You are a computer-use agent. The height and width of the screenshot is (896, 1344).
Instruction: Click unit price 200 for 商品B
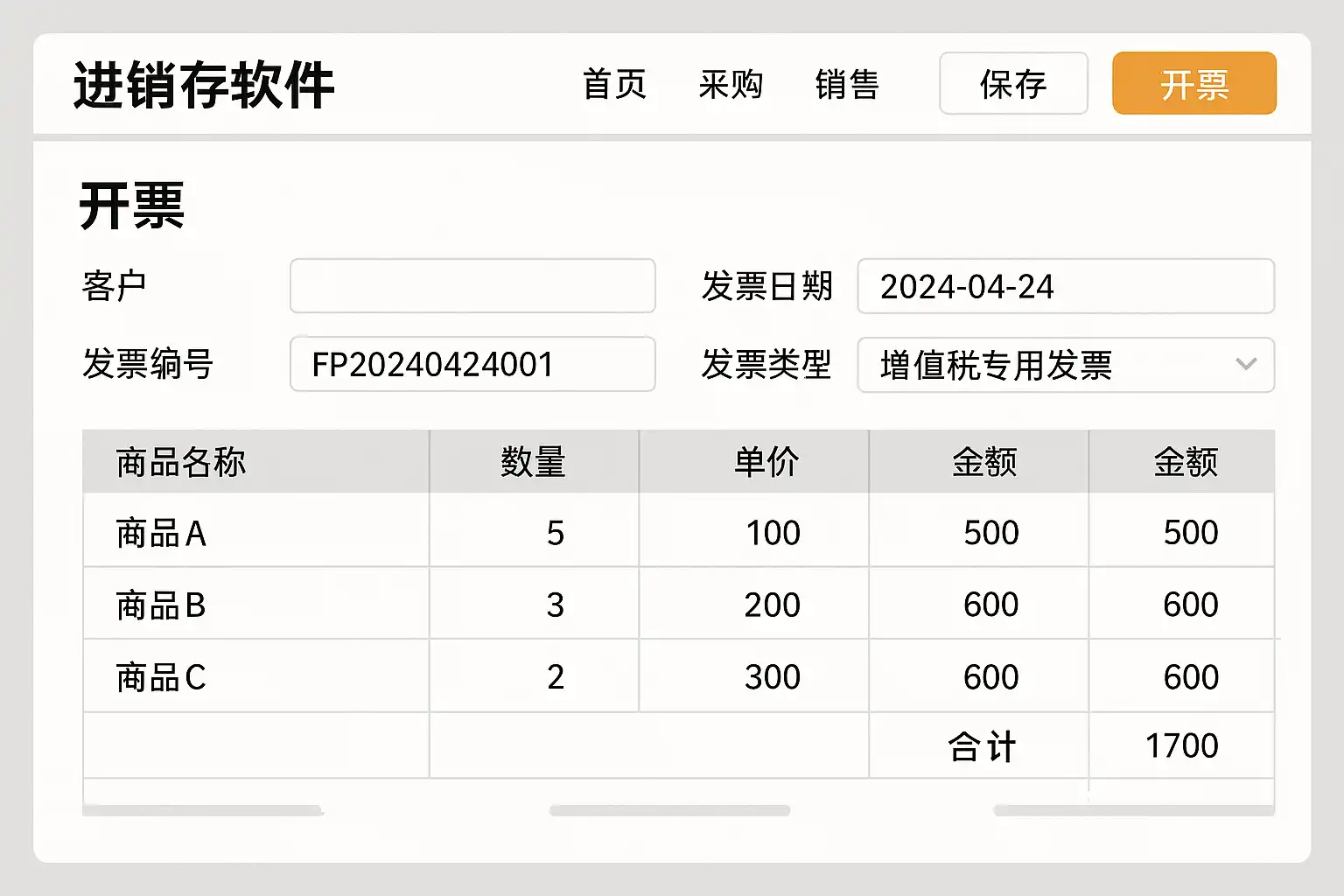[x=772, y=605]
